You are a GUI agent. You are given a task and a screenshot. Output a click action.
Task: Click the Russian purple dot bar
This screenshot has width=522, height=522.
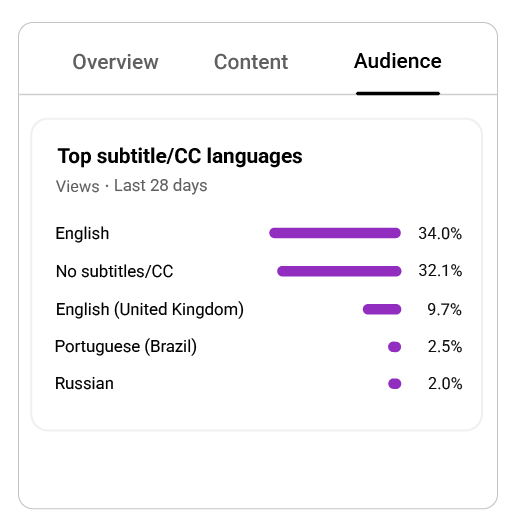(x=394, y=384)
